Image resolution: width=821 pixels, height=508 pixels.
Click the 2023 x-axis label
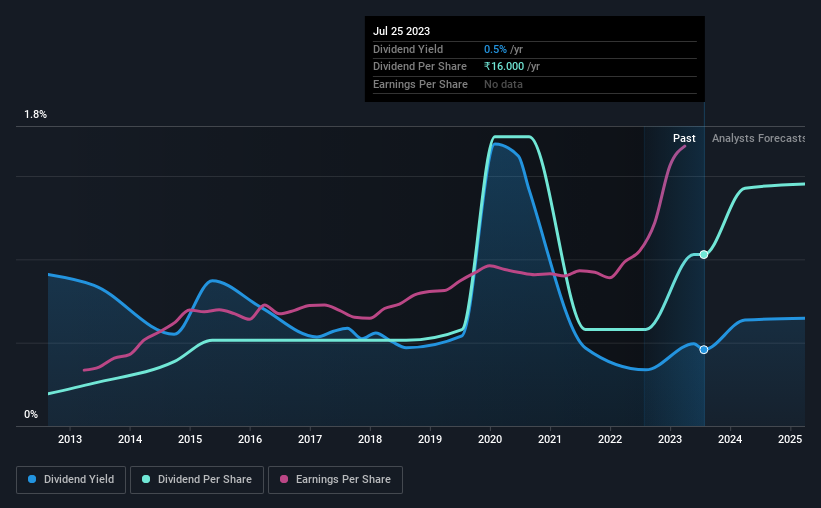tap(670, 439)
